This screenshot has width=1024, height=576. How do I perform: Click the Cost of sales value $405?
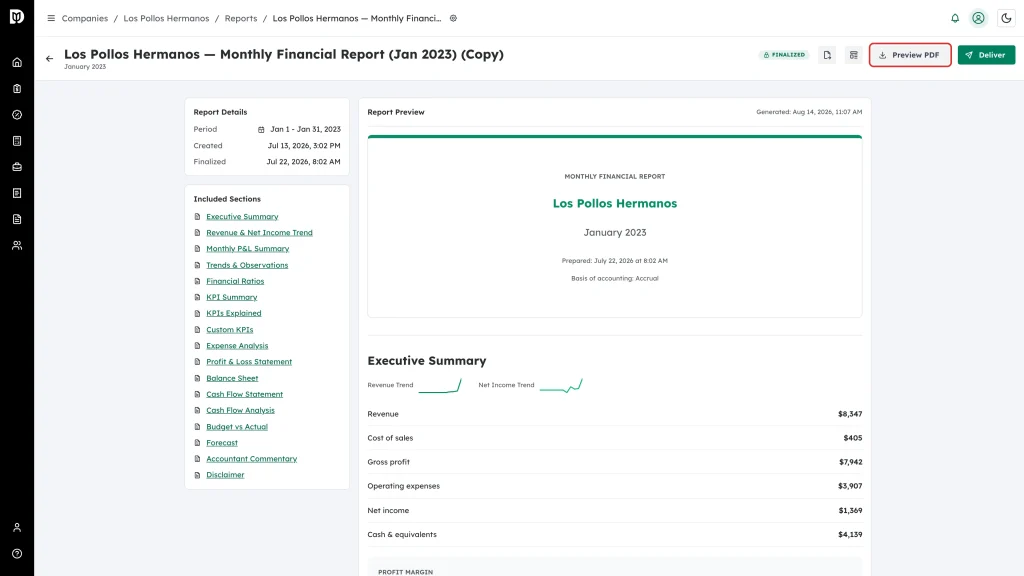[x=852, y=438]
